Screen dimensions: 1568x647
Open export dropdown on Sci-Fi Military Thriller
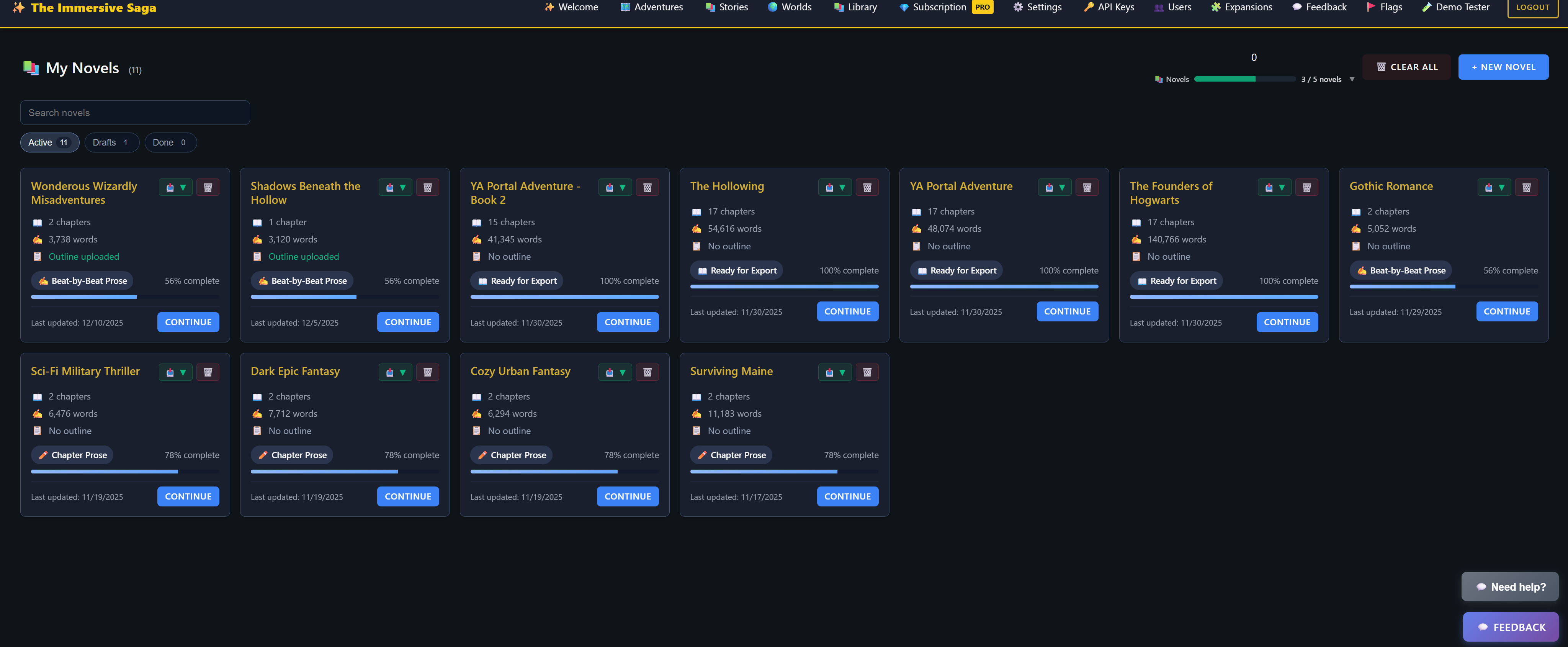point(176,372)
